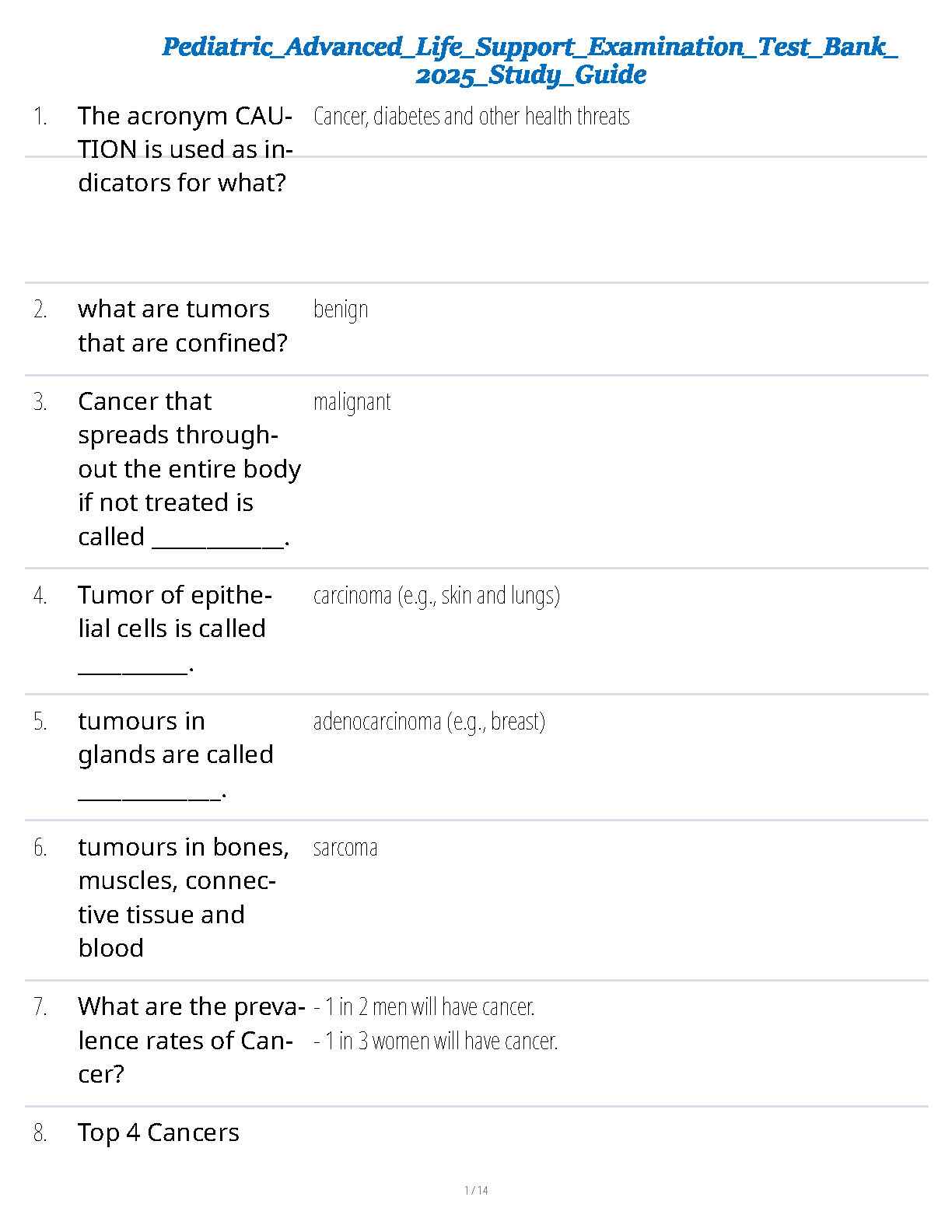This screenshot has height=1232, width=952.
Task: Select the carcinoma (e.g., skin and lungs) answer
Action: [x=436, y=596]
